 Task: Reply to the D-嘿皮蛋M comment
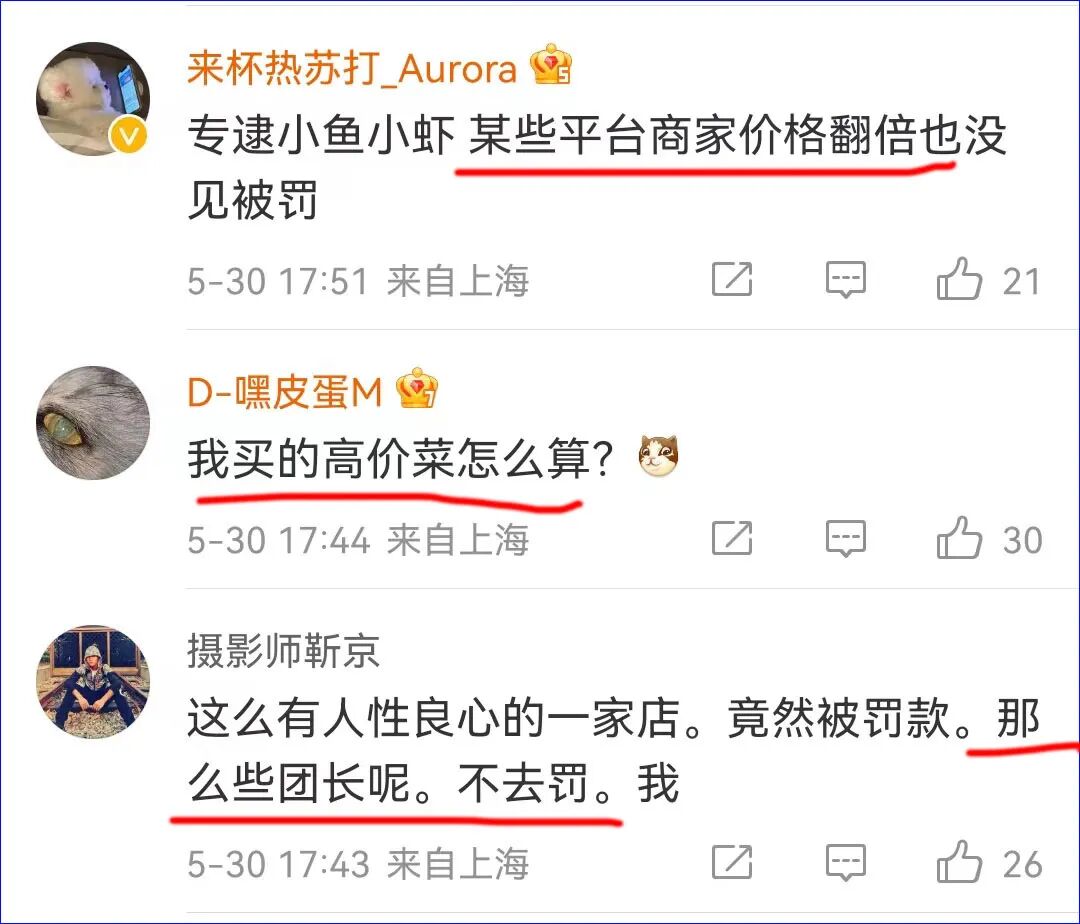(846, 538)
